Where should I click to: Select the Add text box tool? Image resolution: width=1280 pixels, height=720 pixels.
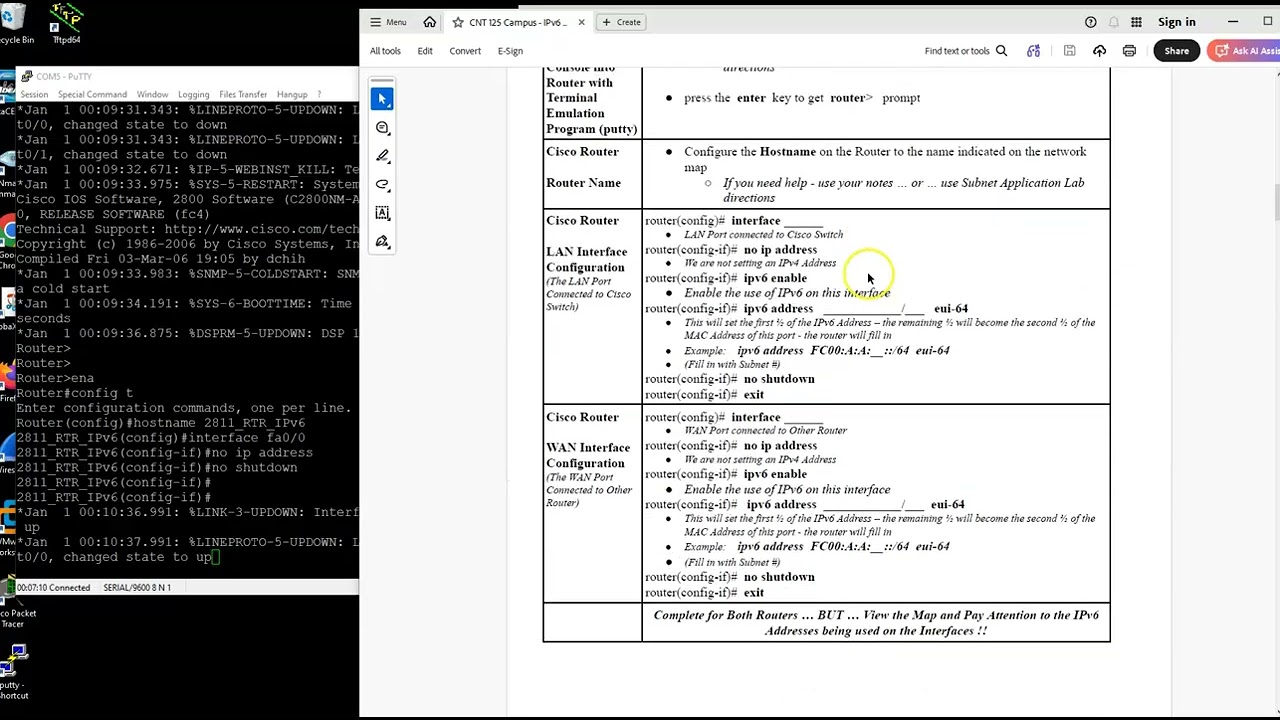click(x=382, y=213)
